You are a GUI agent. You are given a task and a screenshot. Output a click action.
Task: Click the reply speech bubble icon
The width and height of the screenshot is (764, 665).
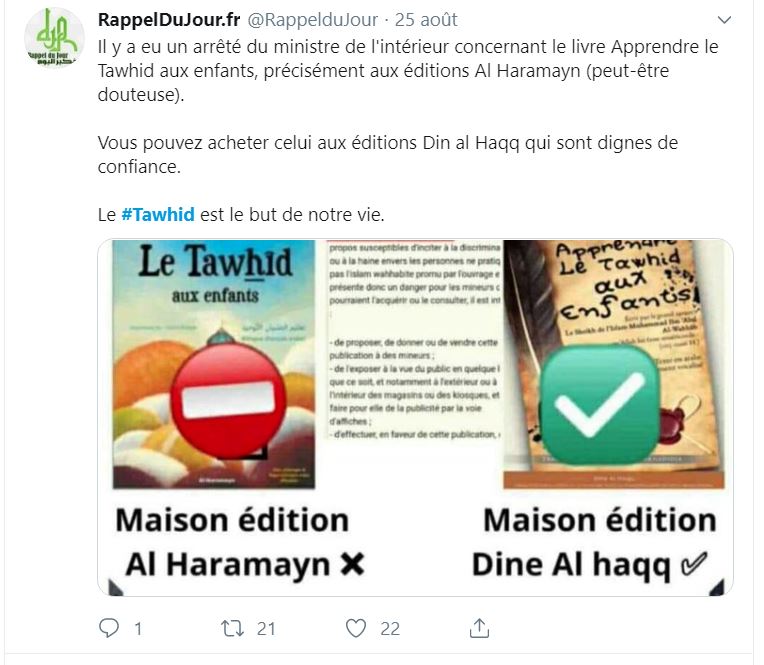click(109, 628)
